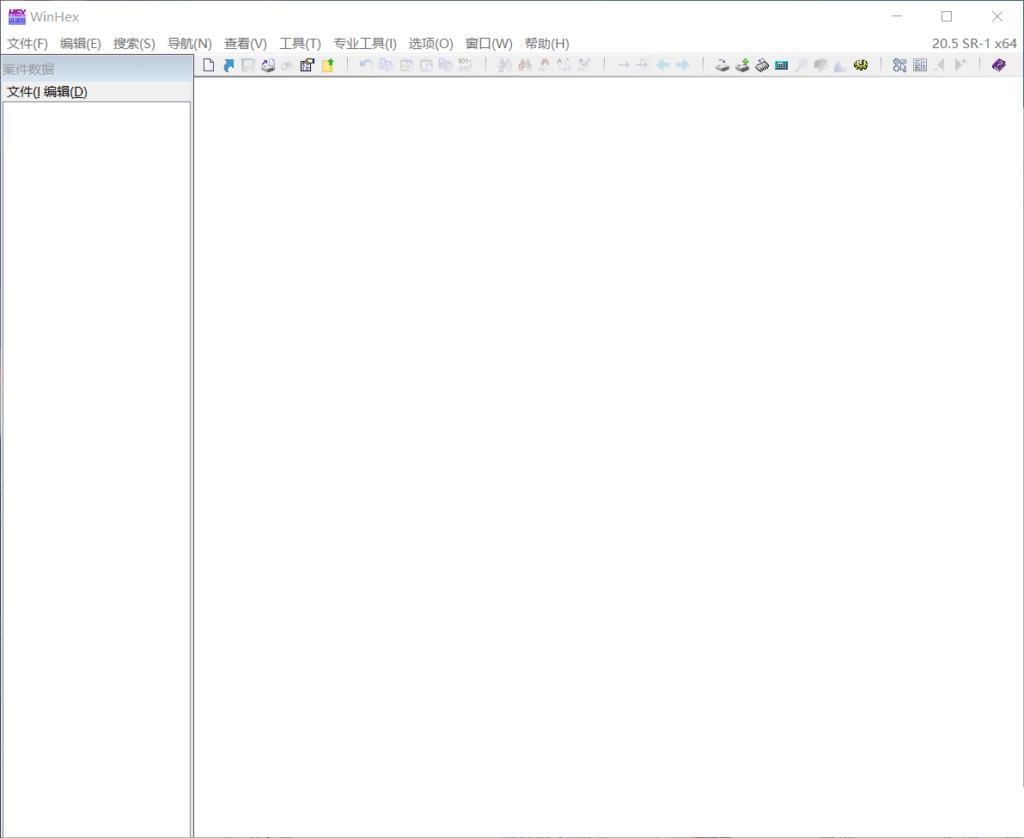Image resolution: width=1024 pixels, height=838 pixels.
Task: Expand the 选项(O) menu
Action: tap(430, 44)
